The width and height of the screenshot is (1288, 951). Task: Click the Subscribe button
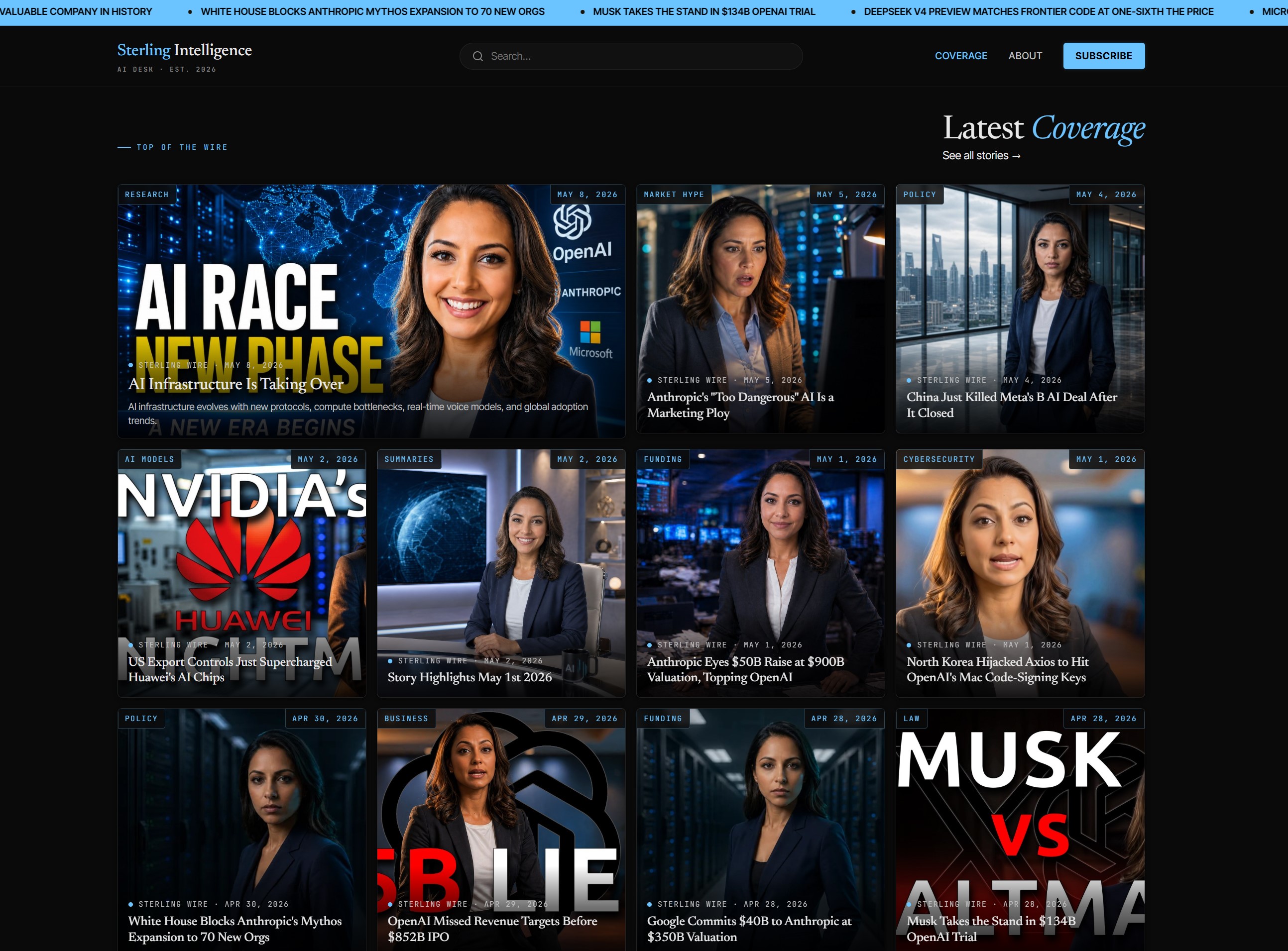pyautogui.click(x=1103, y=56)
